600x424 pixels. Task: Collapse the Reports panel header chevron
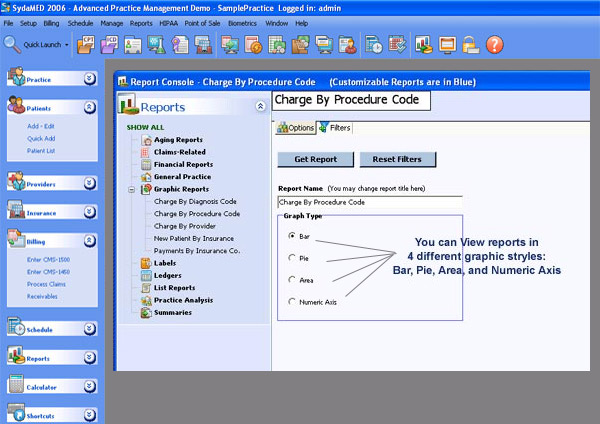pos(260,106)
